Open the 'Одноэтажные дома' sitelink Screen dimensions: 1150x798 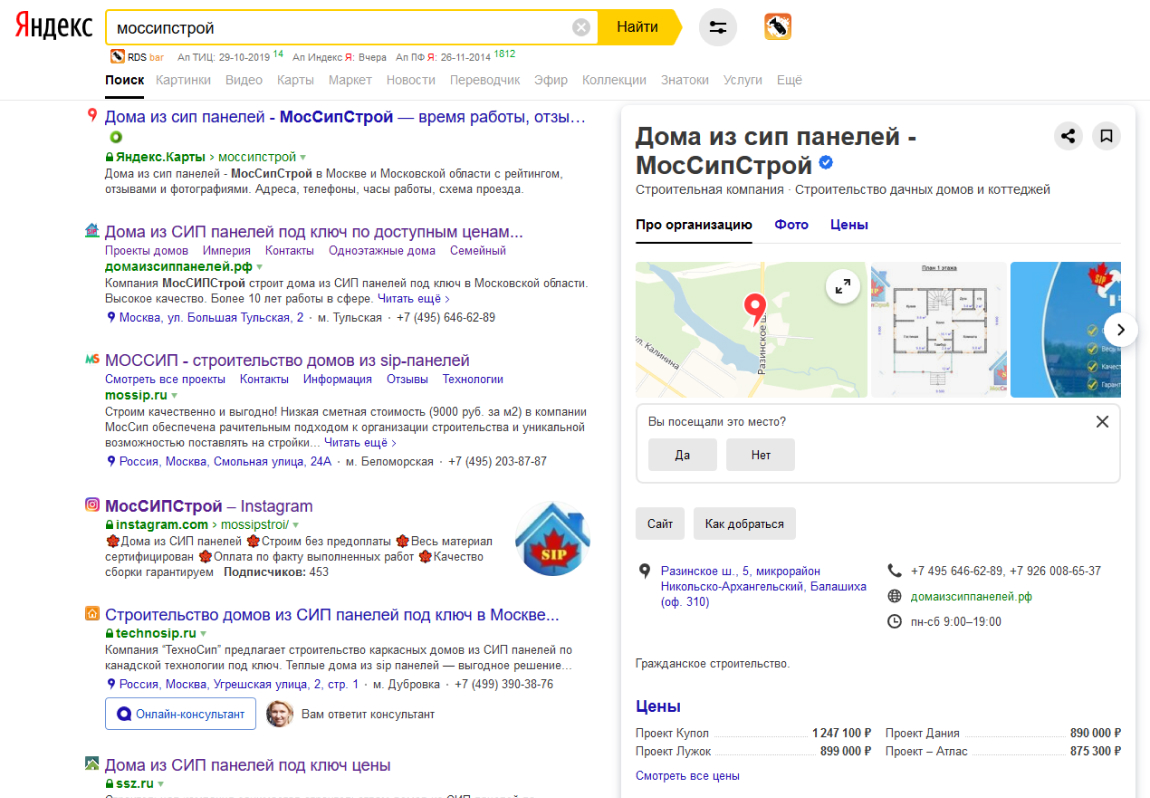click(x=382, y=250)
